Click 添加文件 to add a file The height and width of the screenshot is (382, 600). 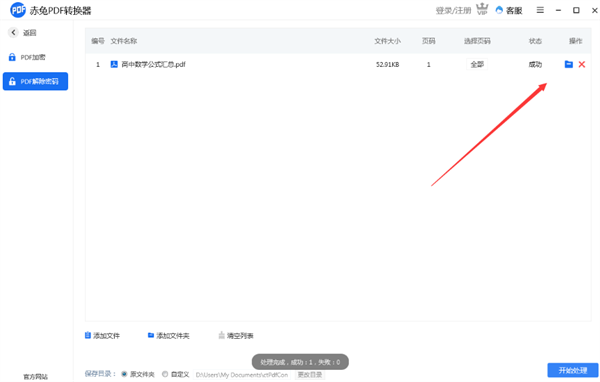tap(102, 336)
